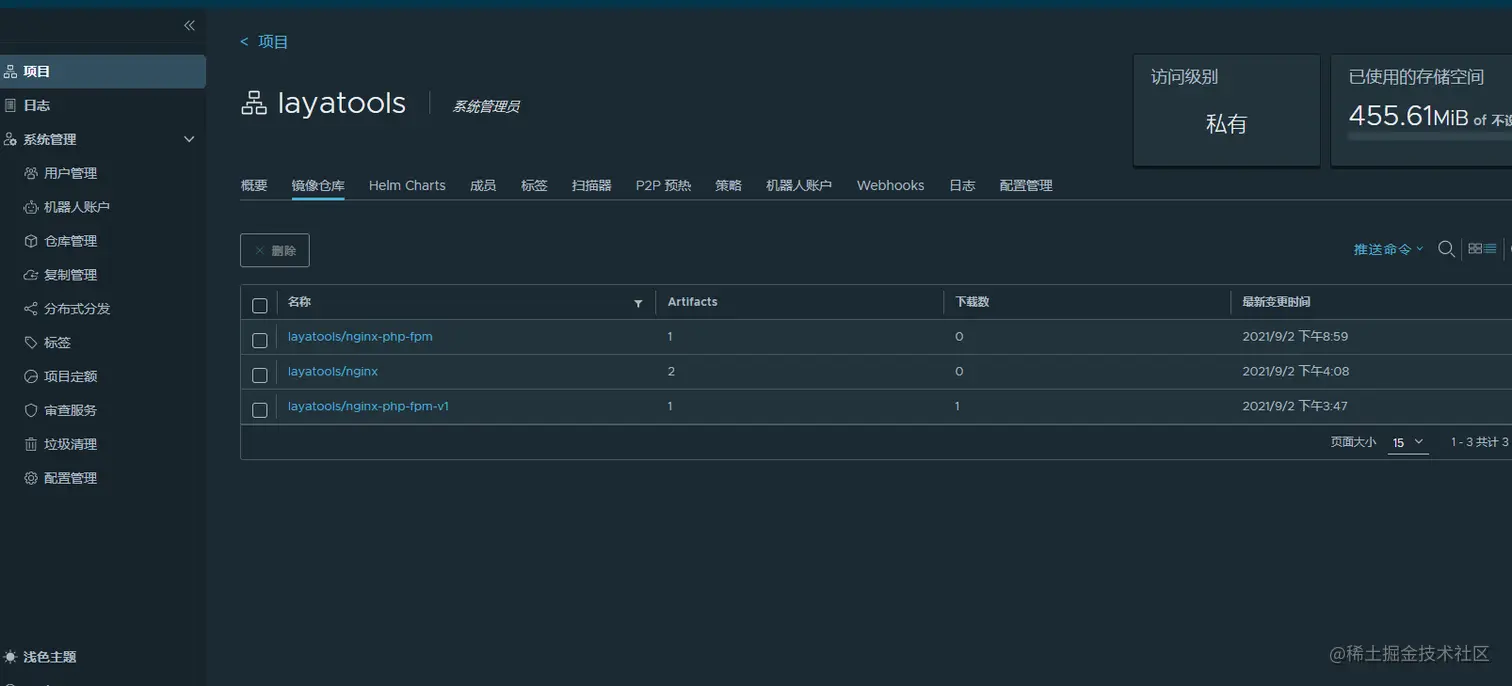
Task: Sort by Artifacts column header
Action: click(x=692, y=302)
